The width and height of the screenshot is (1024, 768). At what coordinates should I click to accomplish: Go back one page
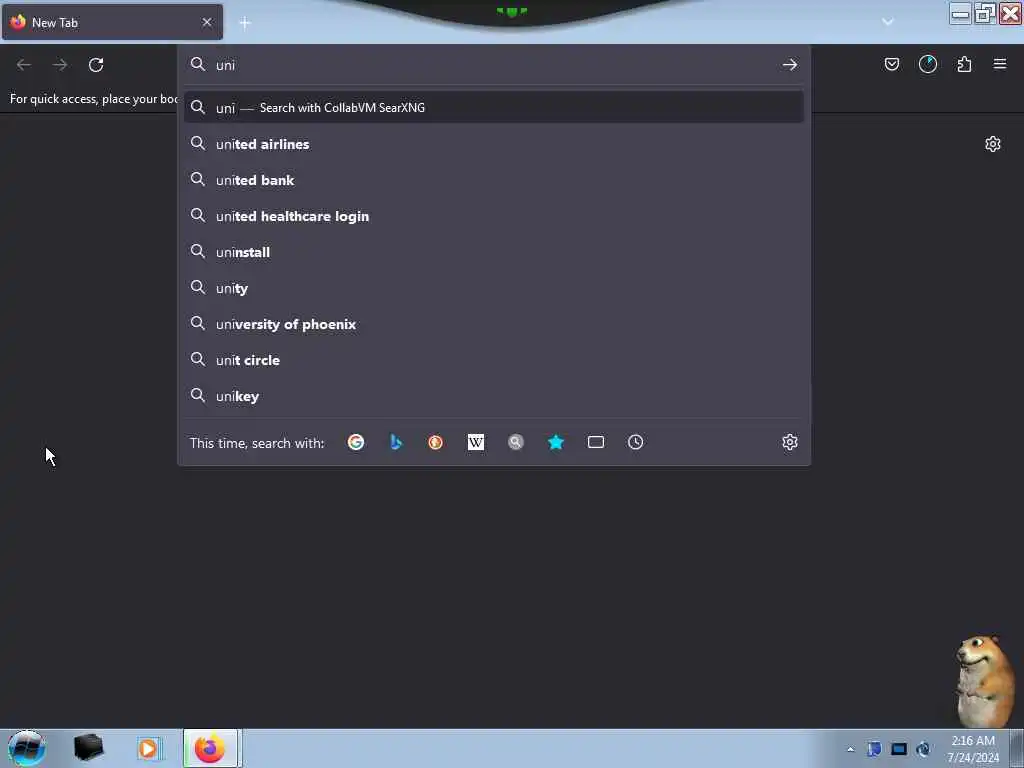pyautogui.click(x=24, y=65)
